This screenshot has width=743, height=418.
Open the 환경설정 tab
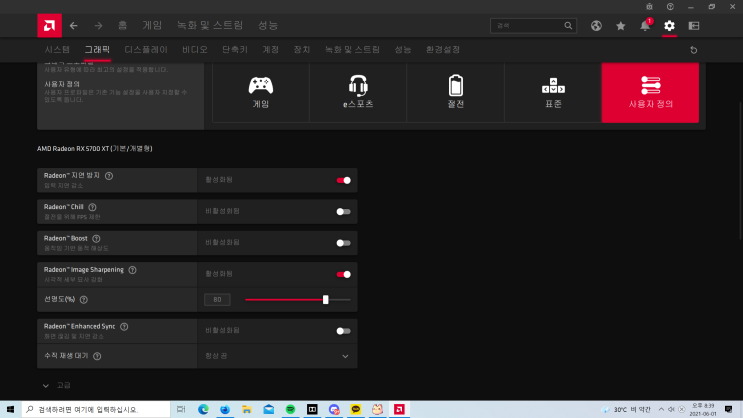(x=443, y=49)
